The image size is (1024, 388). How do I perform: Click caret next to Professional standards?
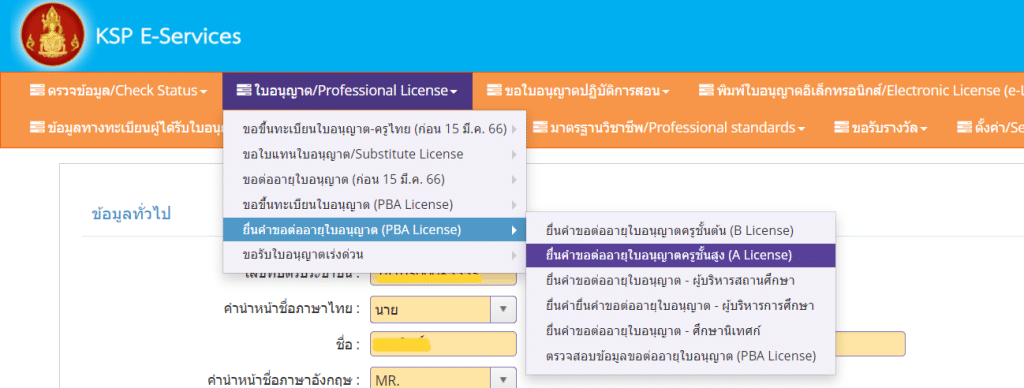[801, 128]
